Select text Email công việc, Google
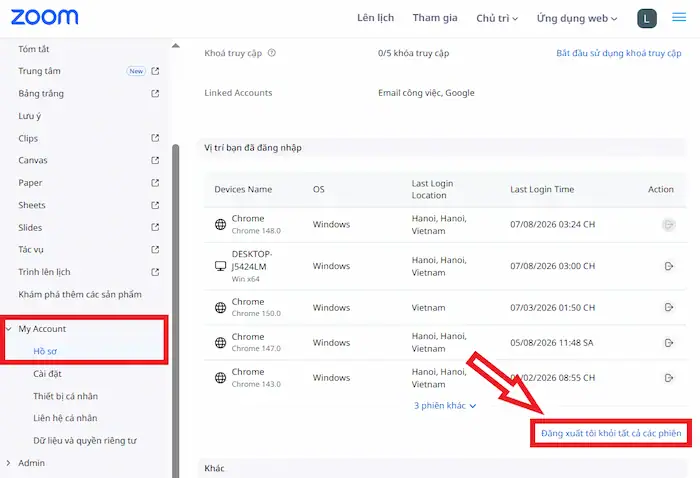This screenshot has width=700, height=478. click(x=426, y=93)
